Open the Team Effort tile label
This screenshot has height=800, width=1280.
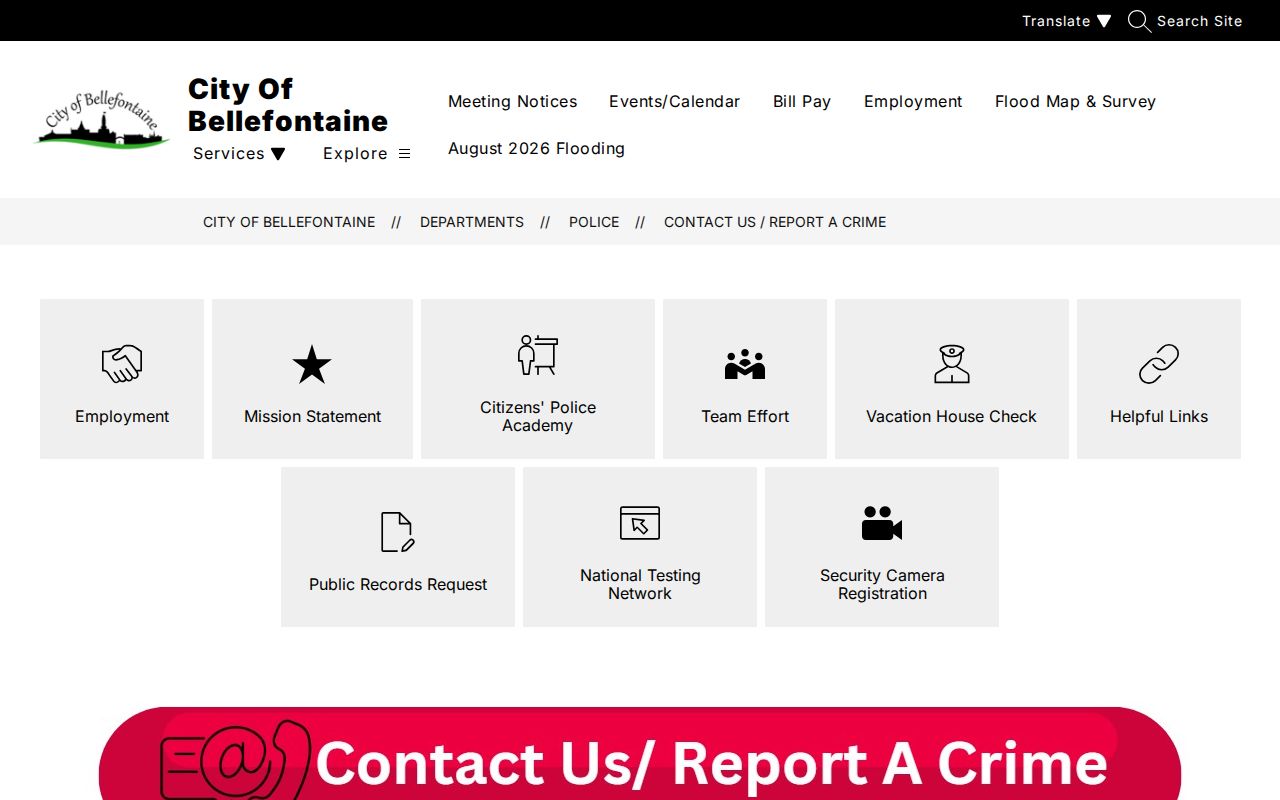[x=745, y=416]
